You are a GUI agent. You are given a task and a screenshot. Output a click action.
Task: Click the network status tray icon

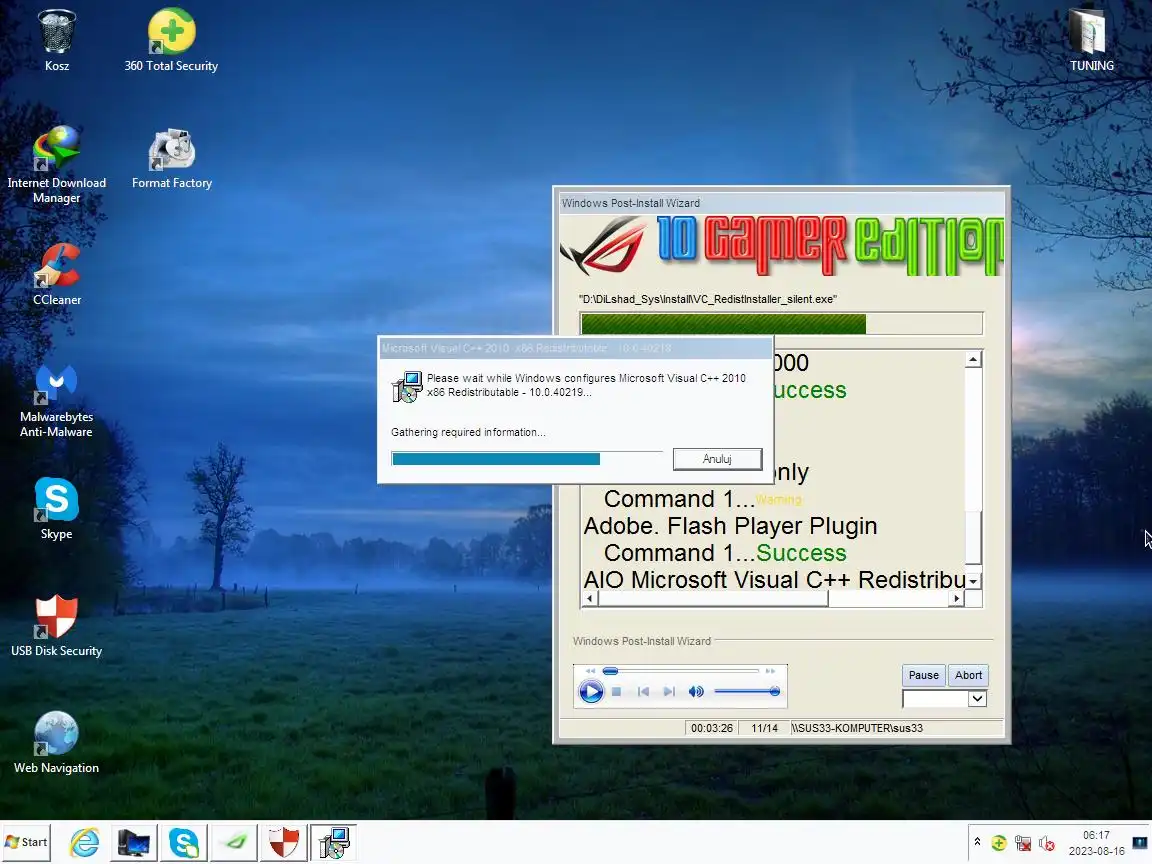point(1023,843)
